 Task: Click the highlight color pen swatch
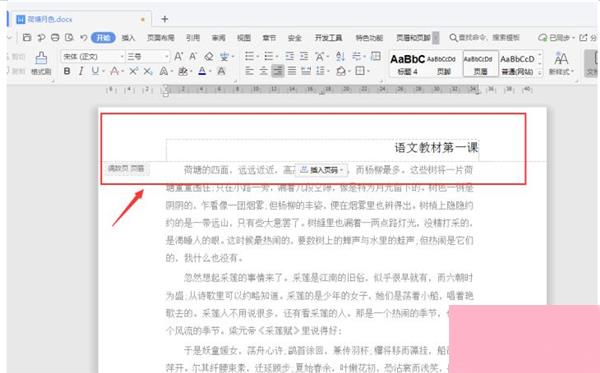183,71
